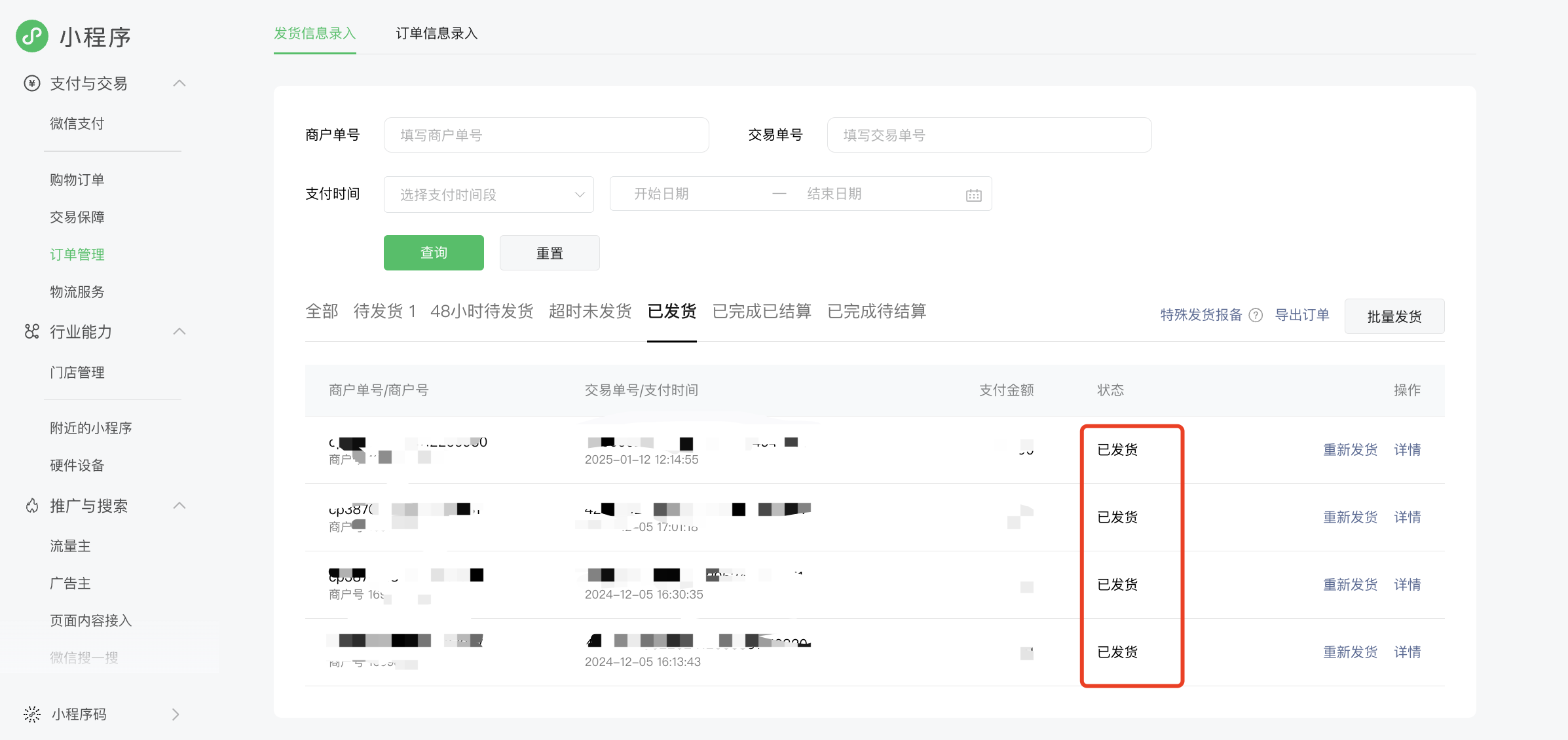Click the green 查询 button
1568x740 pixels.
tap(434, 253)
